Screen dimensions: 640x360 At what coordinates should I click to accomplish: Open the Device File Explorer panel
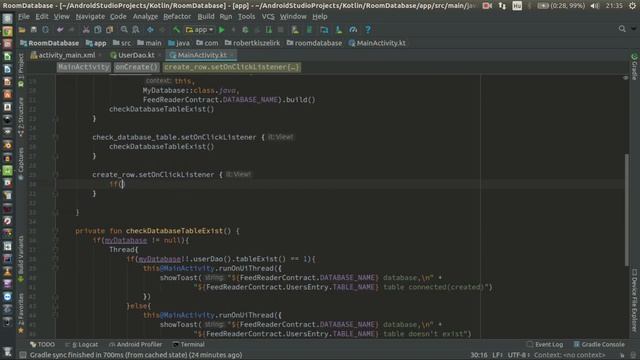click(x=634, y=300)
